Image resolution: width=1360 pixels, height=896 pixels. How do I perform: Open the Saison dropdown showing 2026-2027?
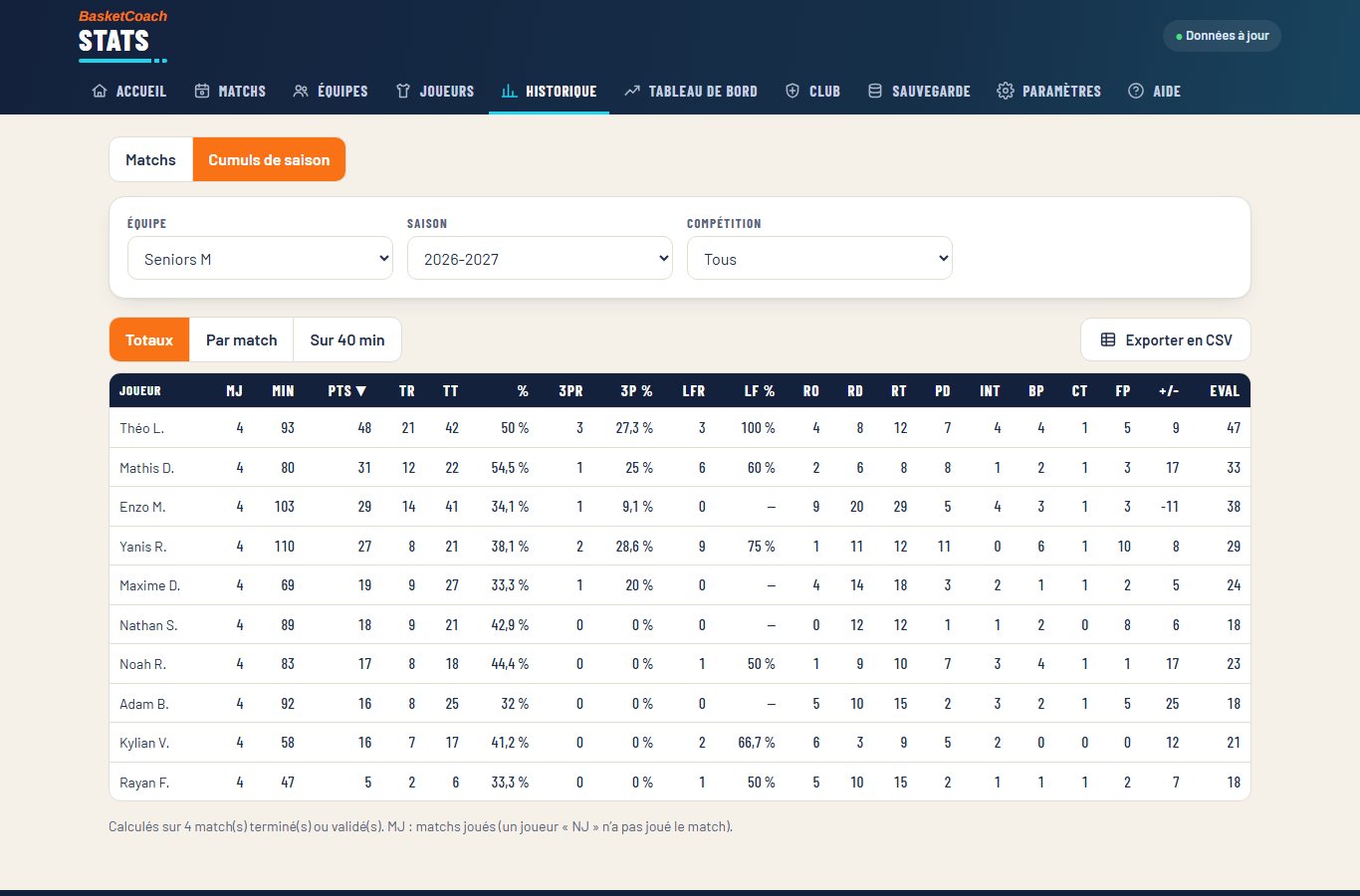click(540, 258)
